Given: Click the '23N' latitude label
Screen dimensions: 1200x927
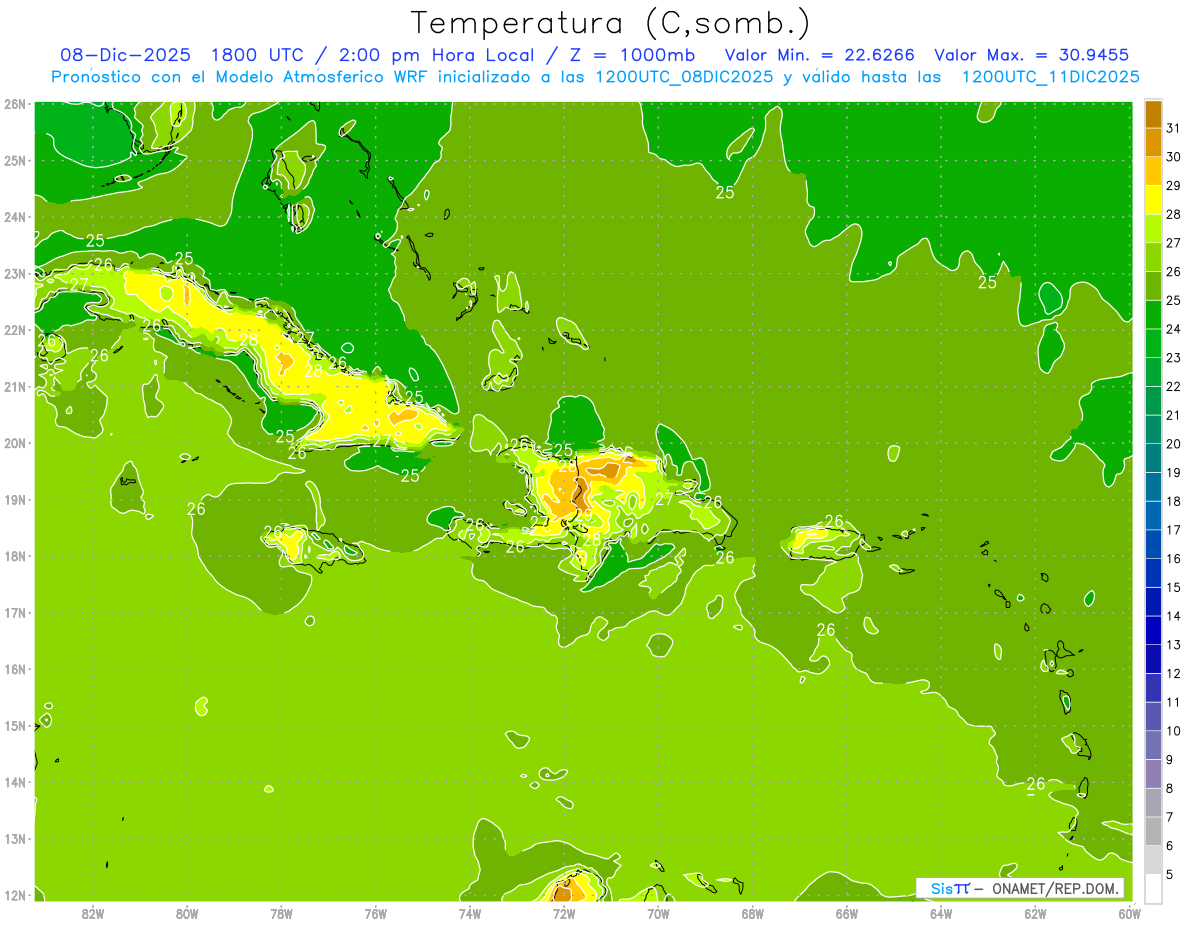Looking at the screenshot, I should pyautogui.click(x=15, y=273).
